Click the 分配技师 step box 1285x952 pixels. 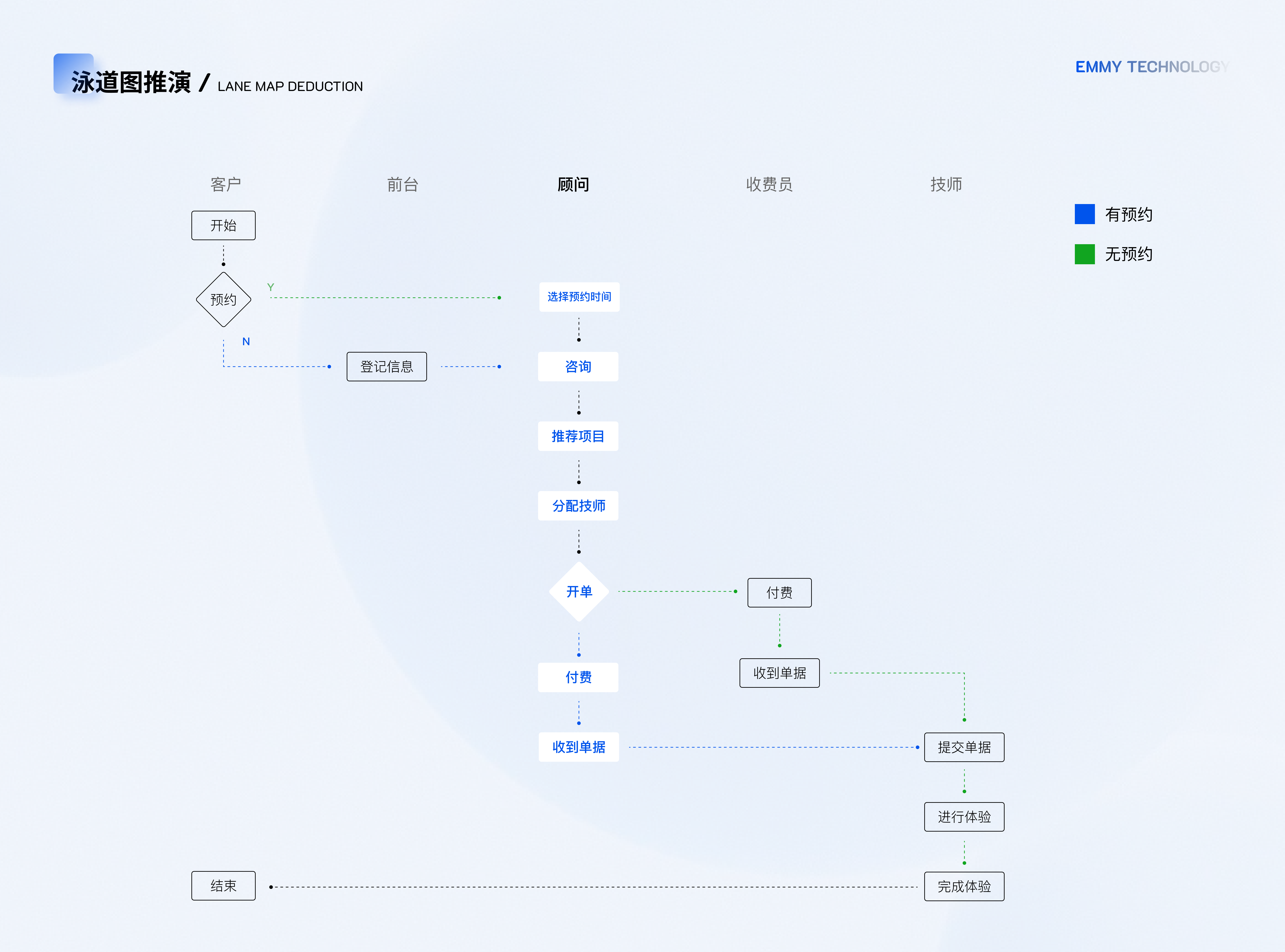[x=578, y=506]
